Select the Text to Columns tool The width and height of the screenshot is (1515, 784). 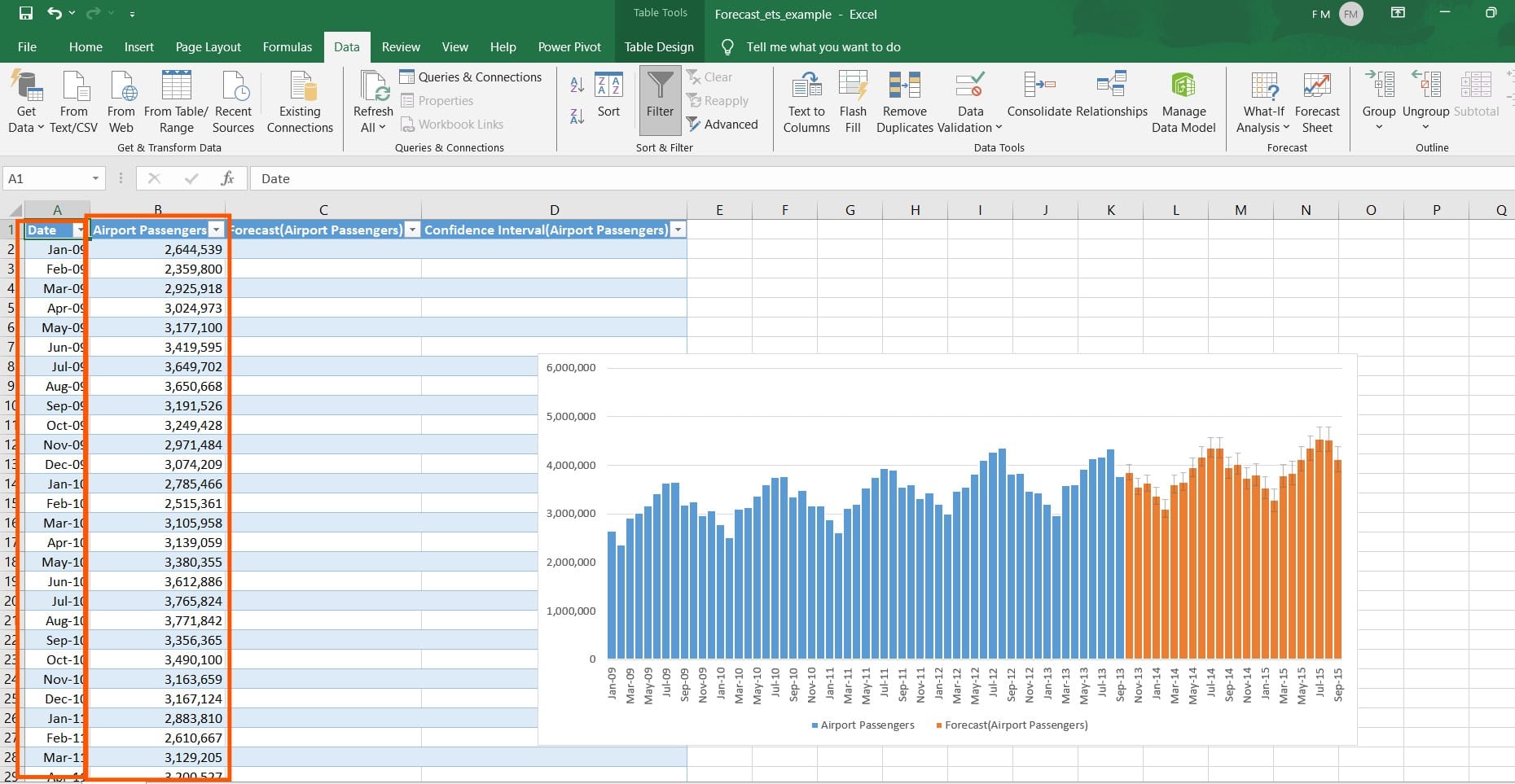[x=806, y=100]
